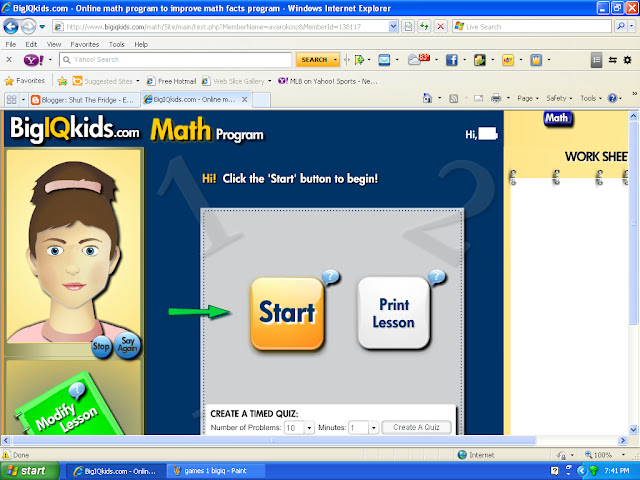
Task: Click the orange Start lesson button
Action: pyautogui.click(x=287, y=313)
